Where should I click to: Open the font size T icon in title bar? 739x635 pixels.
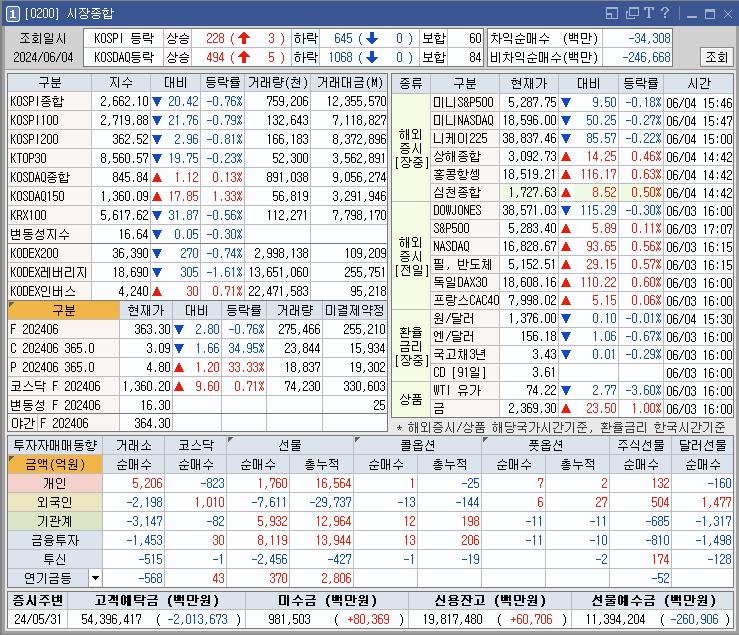pyautogui.click(x=649, y=13)
